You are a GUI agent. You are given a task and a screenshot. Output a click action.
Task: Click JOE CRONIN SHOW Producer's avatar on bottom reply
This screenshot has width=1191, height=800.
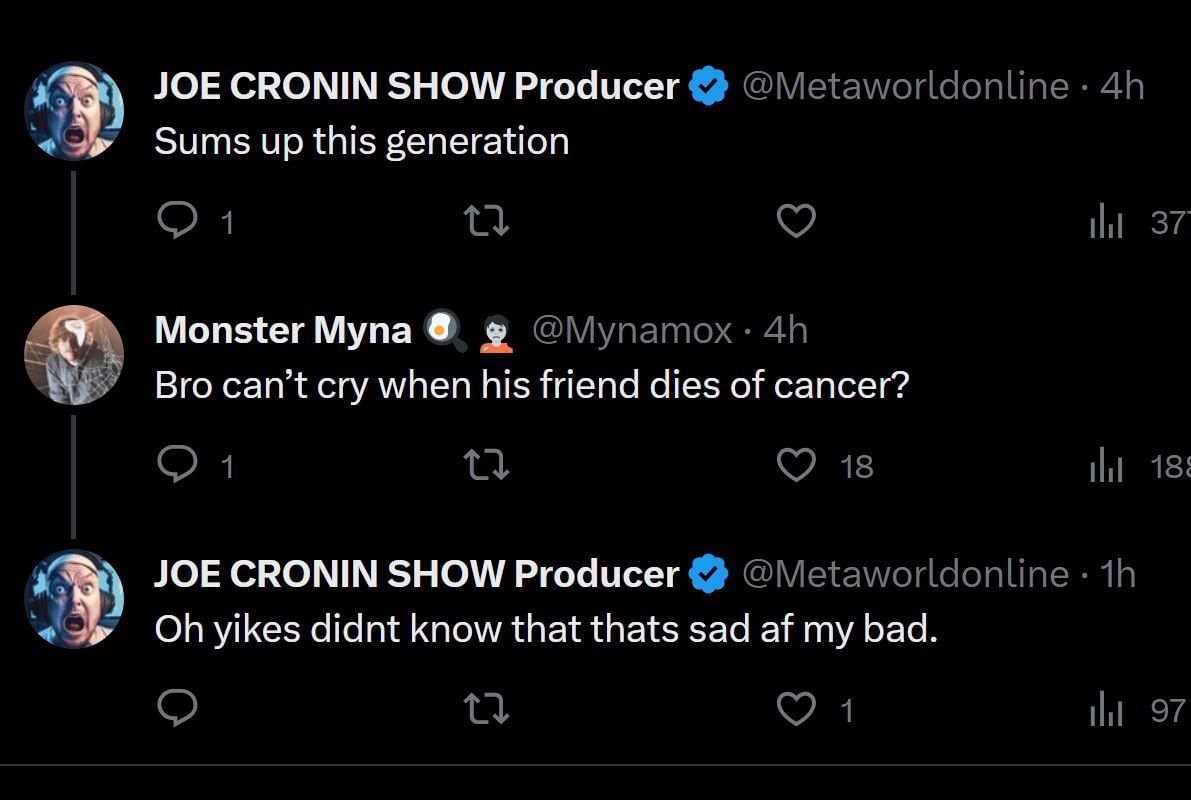(74, 598)
